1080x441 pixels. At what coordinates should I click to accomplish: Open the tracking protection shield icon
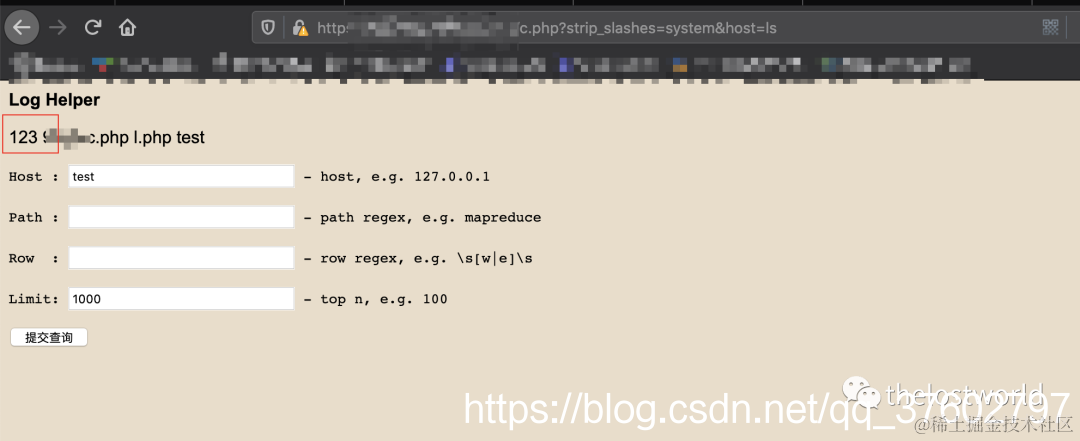[x=268, y=28]
